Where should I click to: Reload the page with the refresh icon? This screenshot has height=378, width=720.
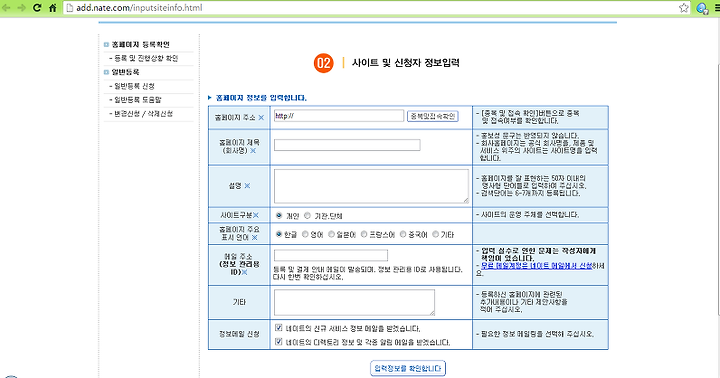click(x=37, y=8)
